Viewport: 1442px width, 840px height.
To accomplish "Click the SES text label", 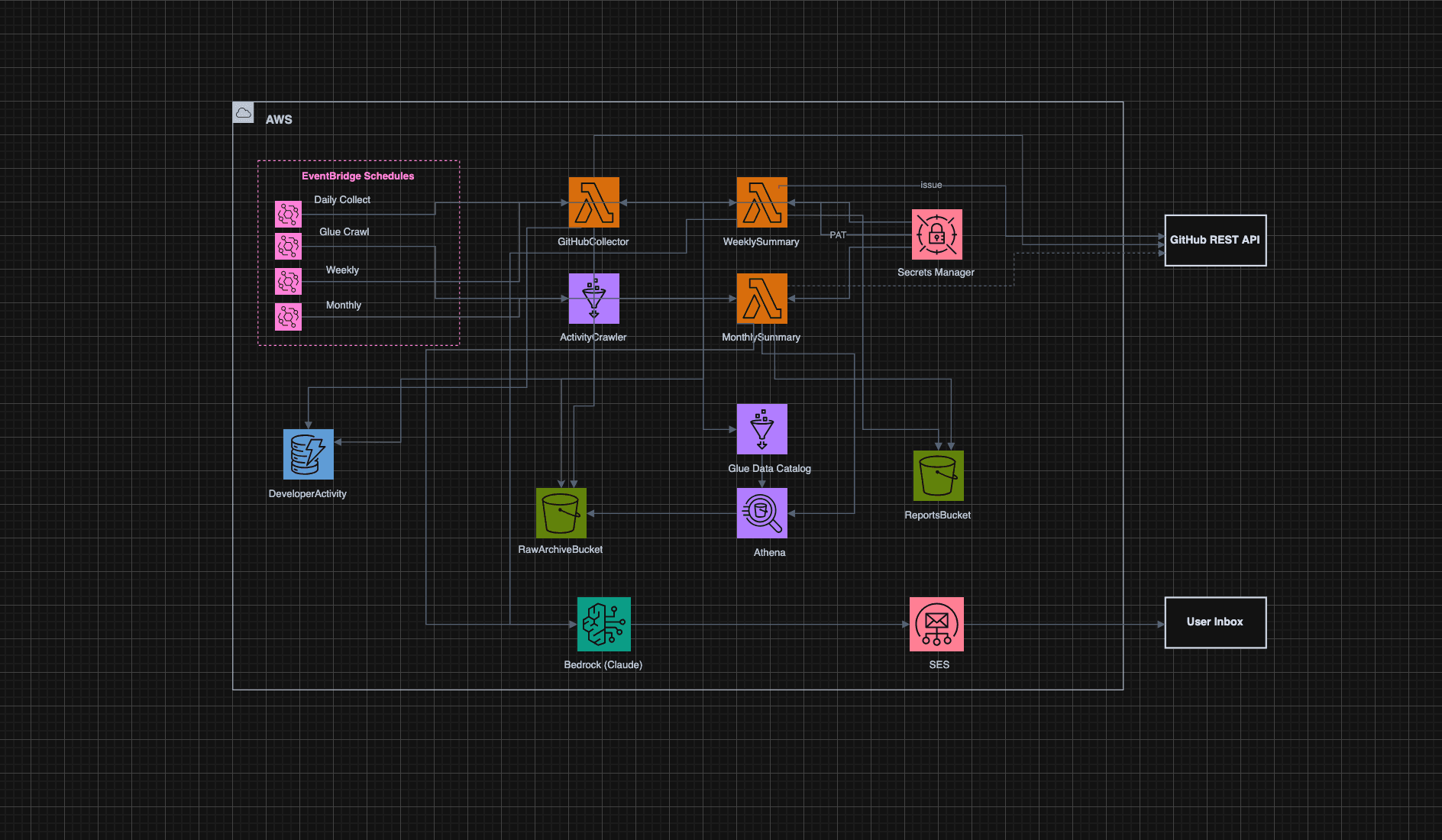I will point(939,665).
